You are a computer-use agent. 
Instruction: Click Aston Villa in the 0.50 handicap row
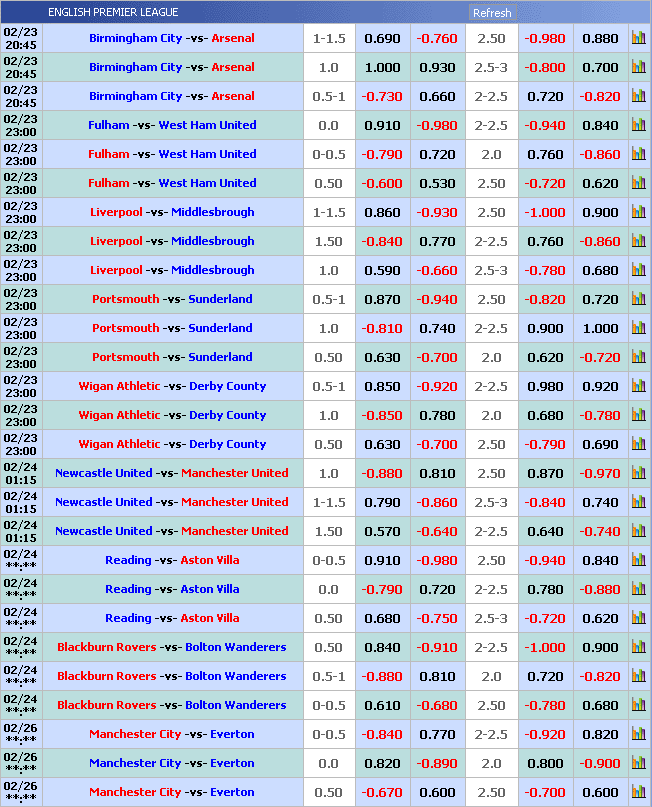pos(210,618)
